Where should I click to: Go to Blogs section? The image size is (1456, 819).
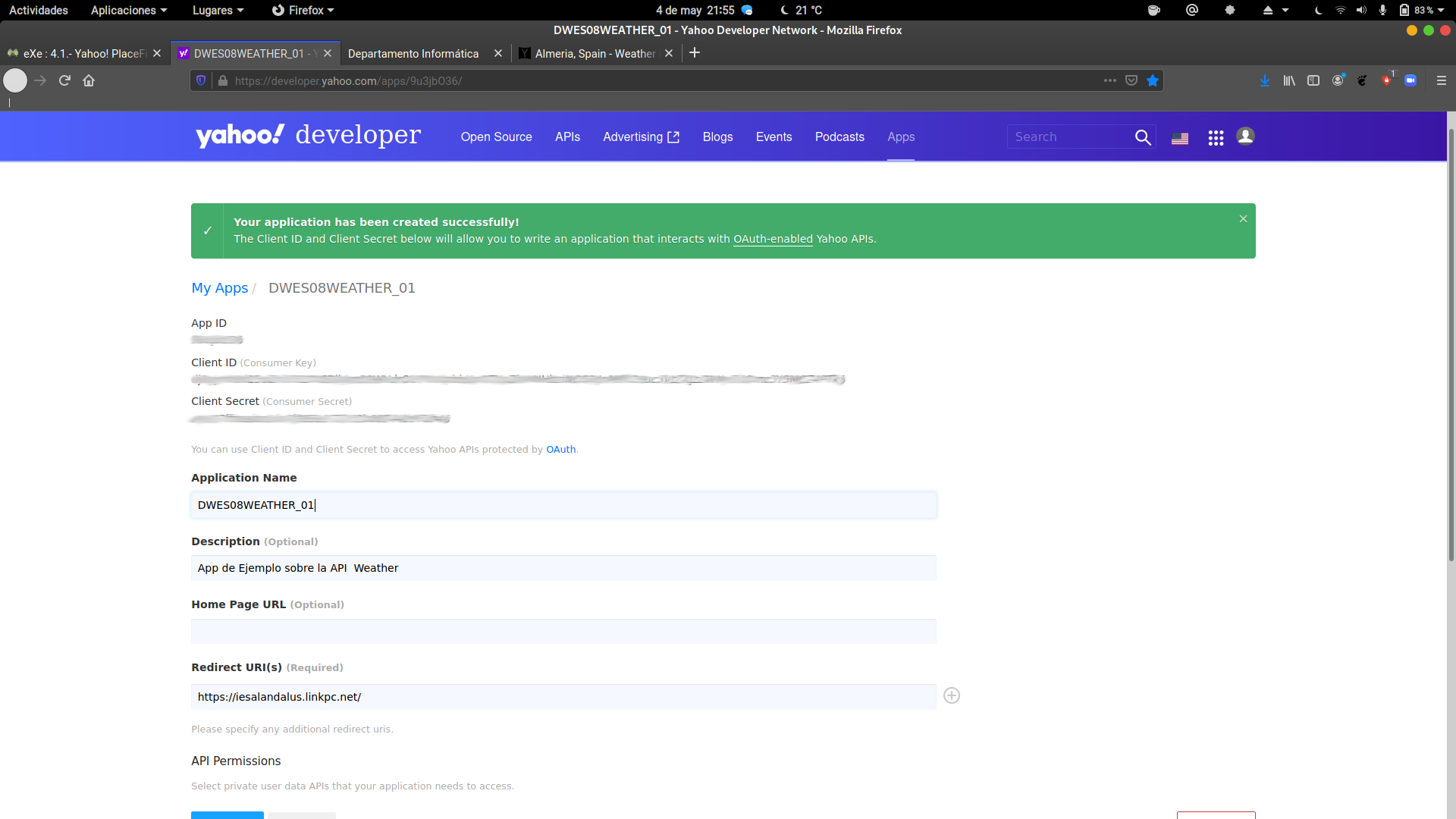718,137
